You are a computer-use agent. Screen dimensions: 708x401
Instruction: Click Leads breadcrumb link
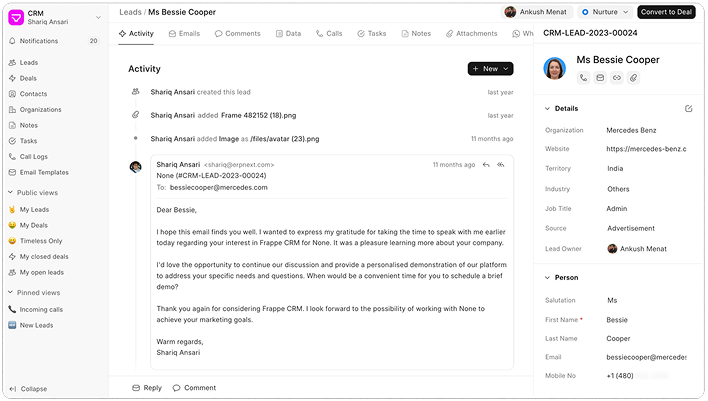tap(130, 12)
